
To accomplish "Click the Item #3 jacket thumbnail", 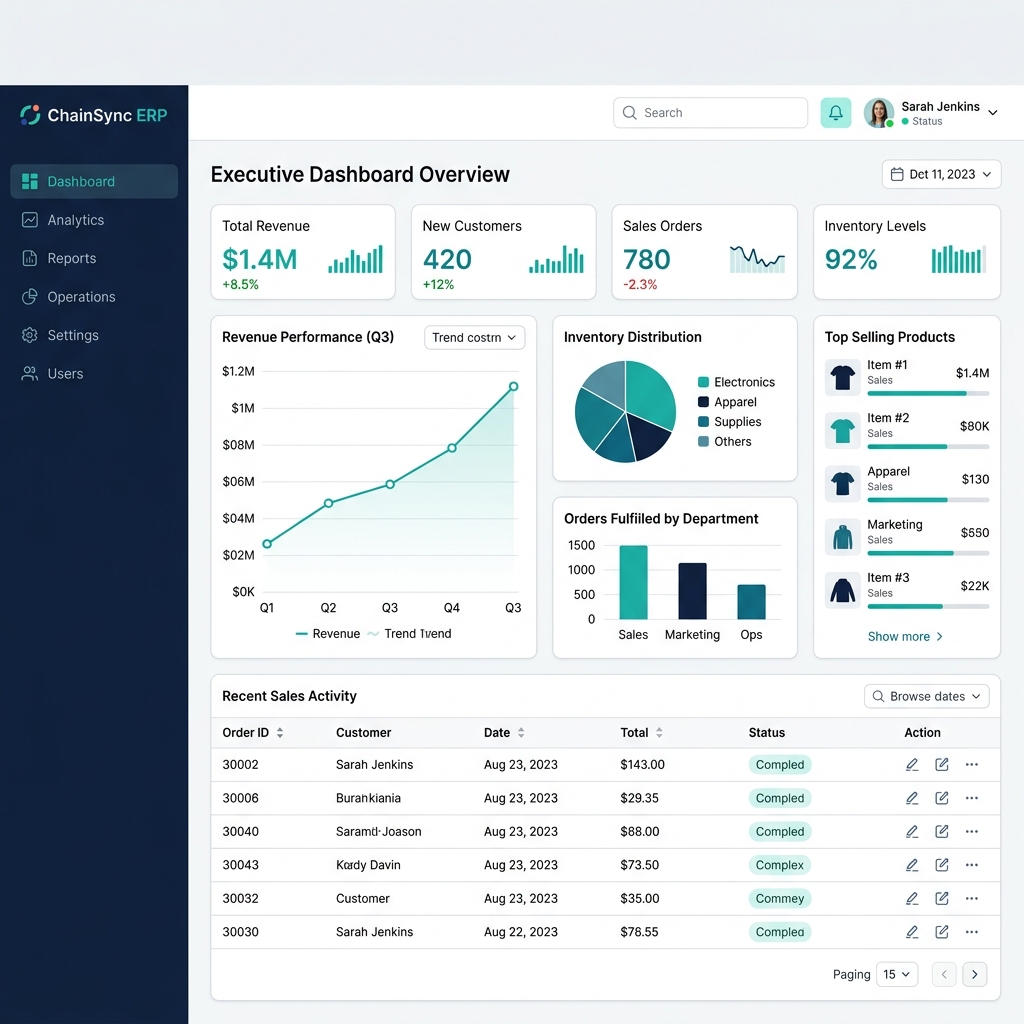I will click(842, 590).
